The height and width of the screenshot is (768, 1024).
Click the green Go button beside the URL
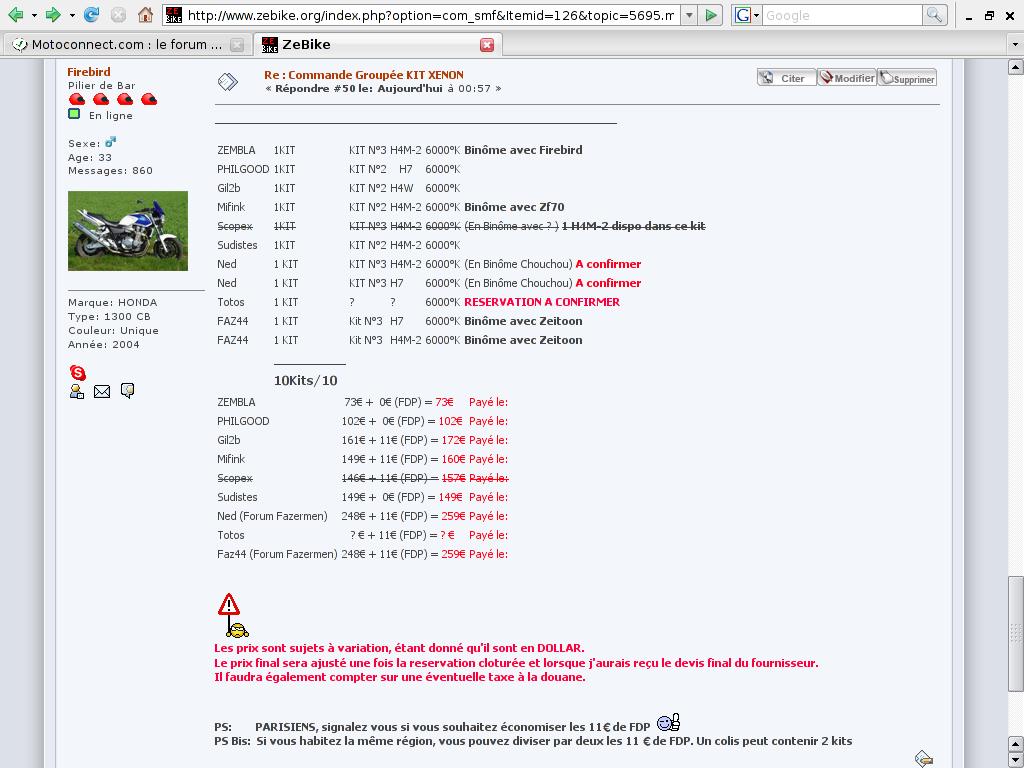pyautogui.click(x=711, y=15)
